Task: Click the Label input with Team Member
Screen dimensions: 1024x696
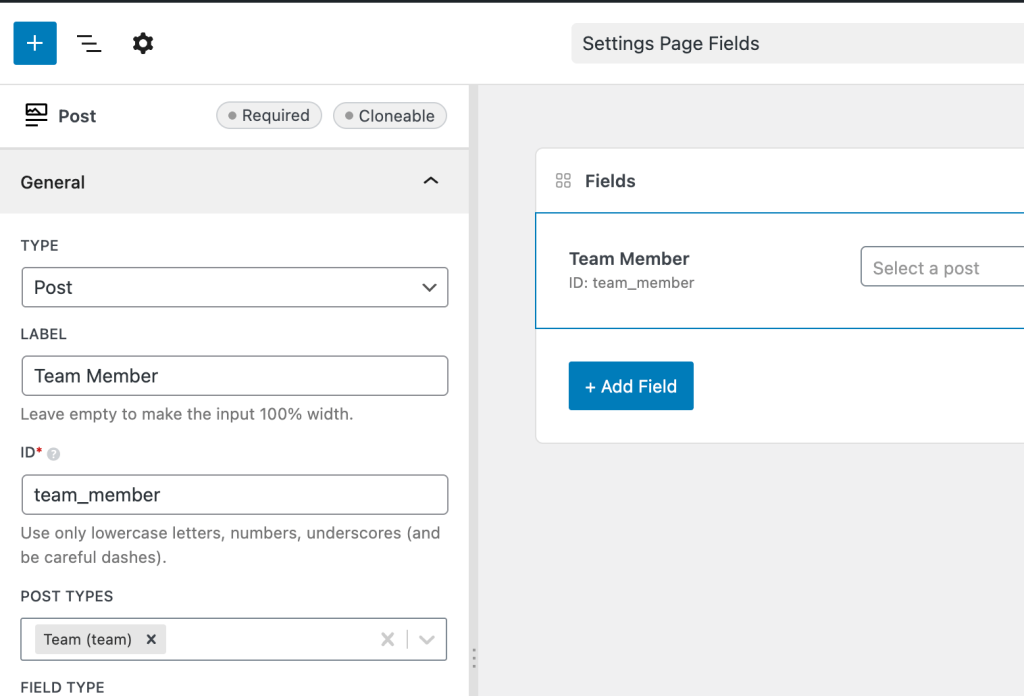Action: tap(234, 376)
